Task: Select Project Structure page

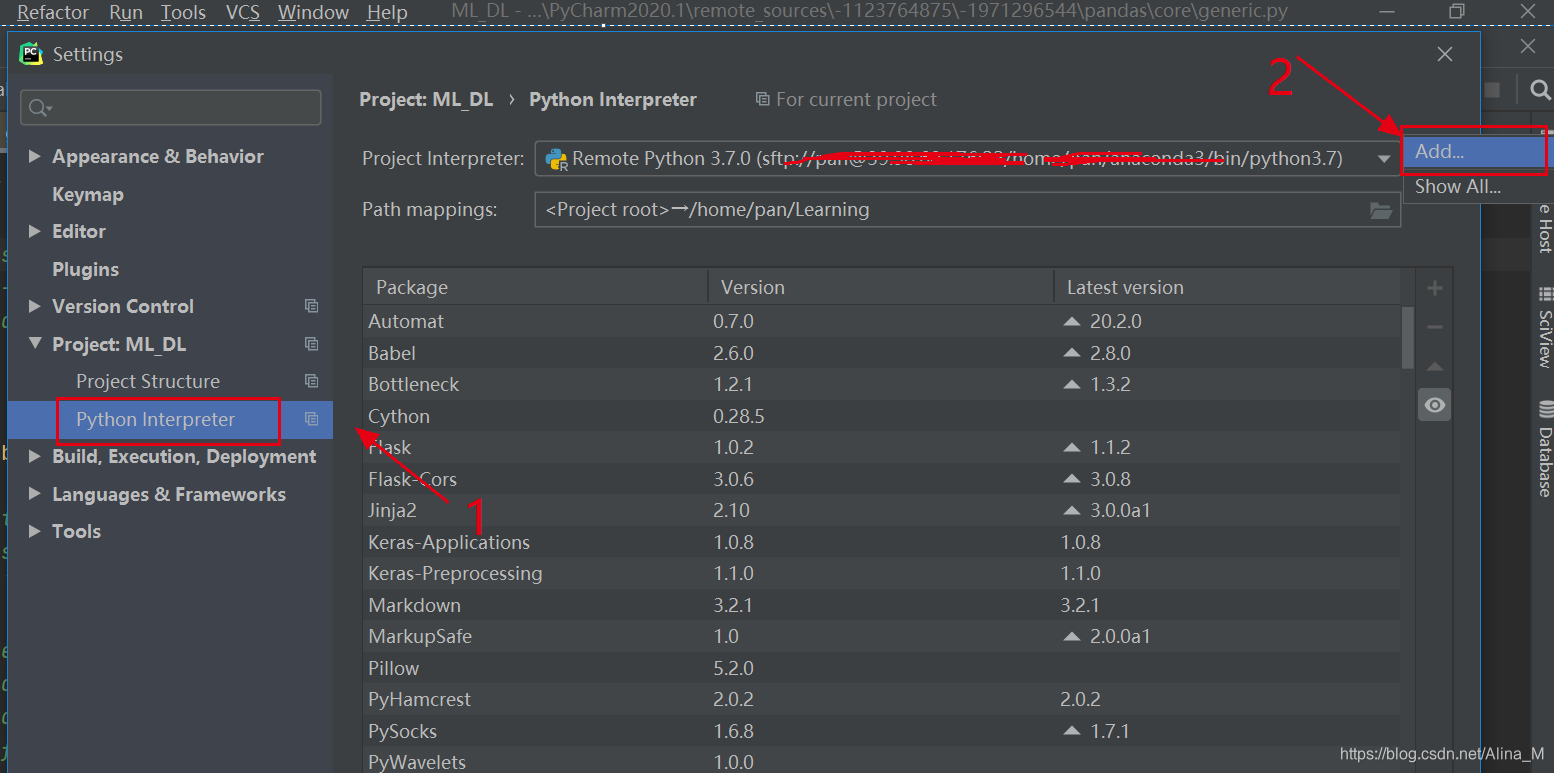Action: 148,381
